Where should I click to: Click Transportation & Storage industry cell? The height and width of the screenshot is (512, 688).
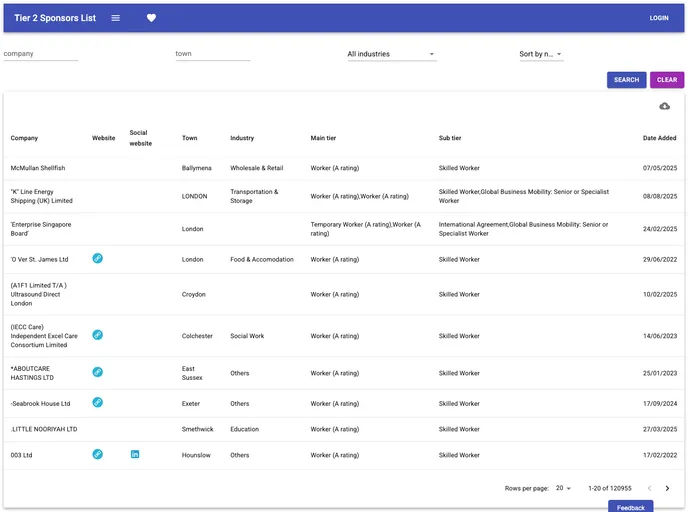pyautogui.click(x=254, y=196)
